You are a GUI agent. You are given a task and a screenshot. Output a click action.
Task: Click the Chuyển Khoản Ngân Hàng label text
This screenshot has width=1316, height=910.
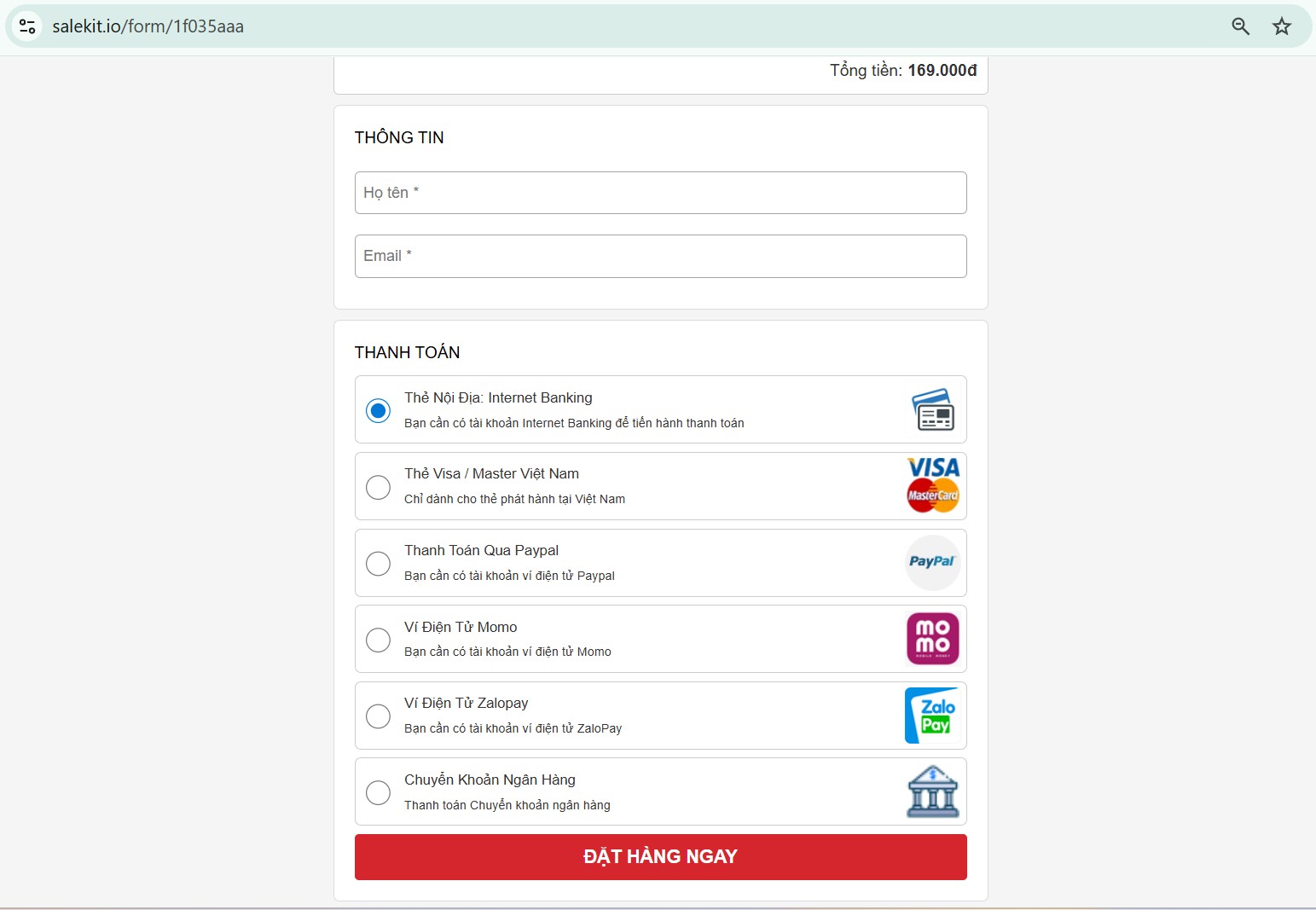490,780
